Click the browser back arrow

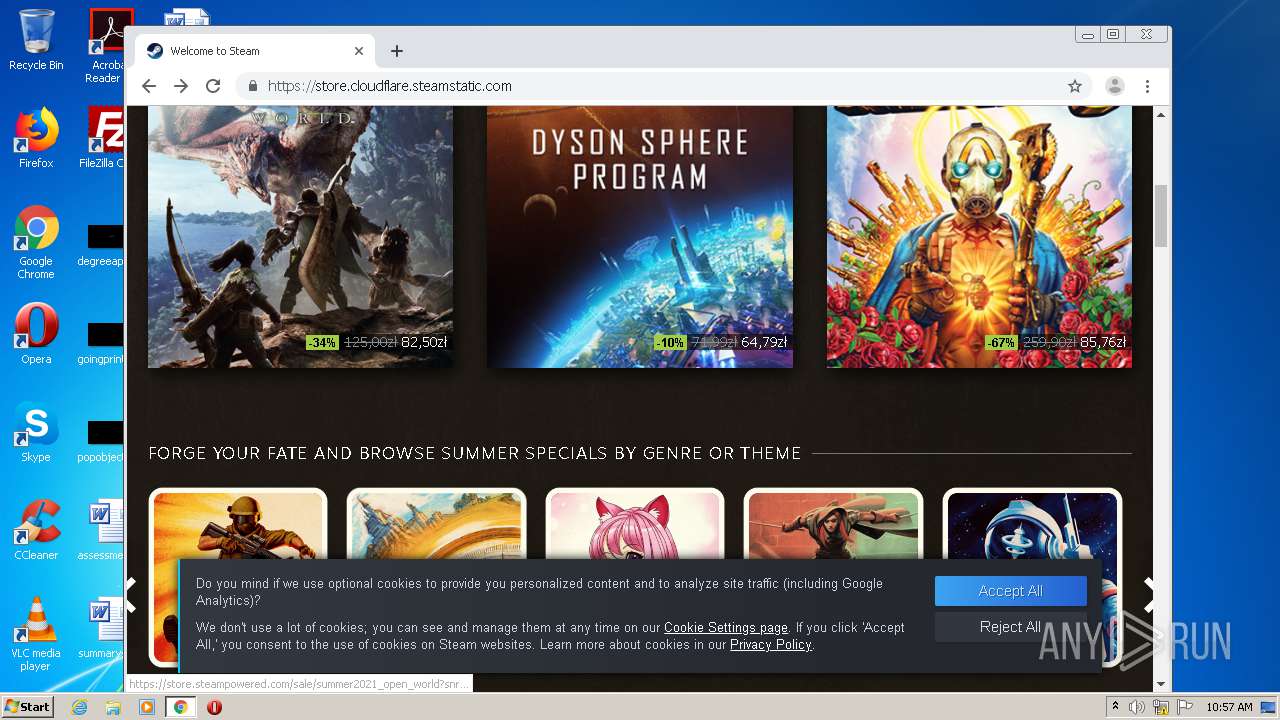pyautogui.click(x=149, y=86)
